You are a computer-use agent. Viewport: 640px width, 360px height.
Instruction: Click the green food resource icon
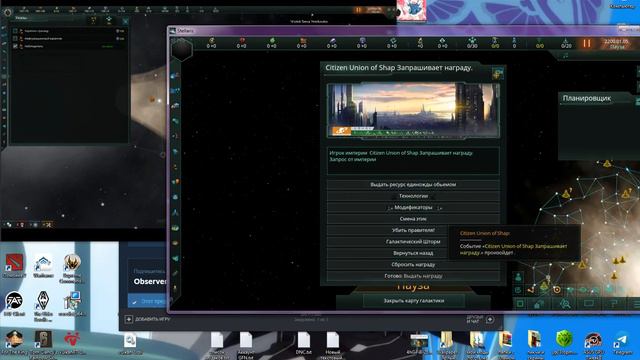(x=272, y=40)
